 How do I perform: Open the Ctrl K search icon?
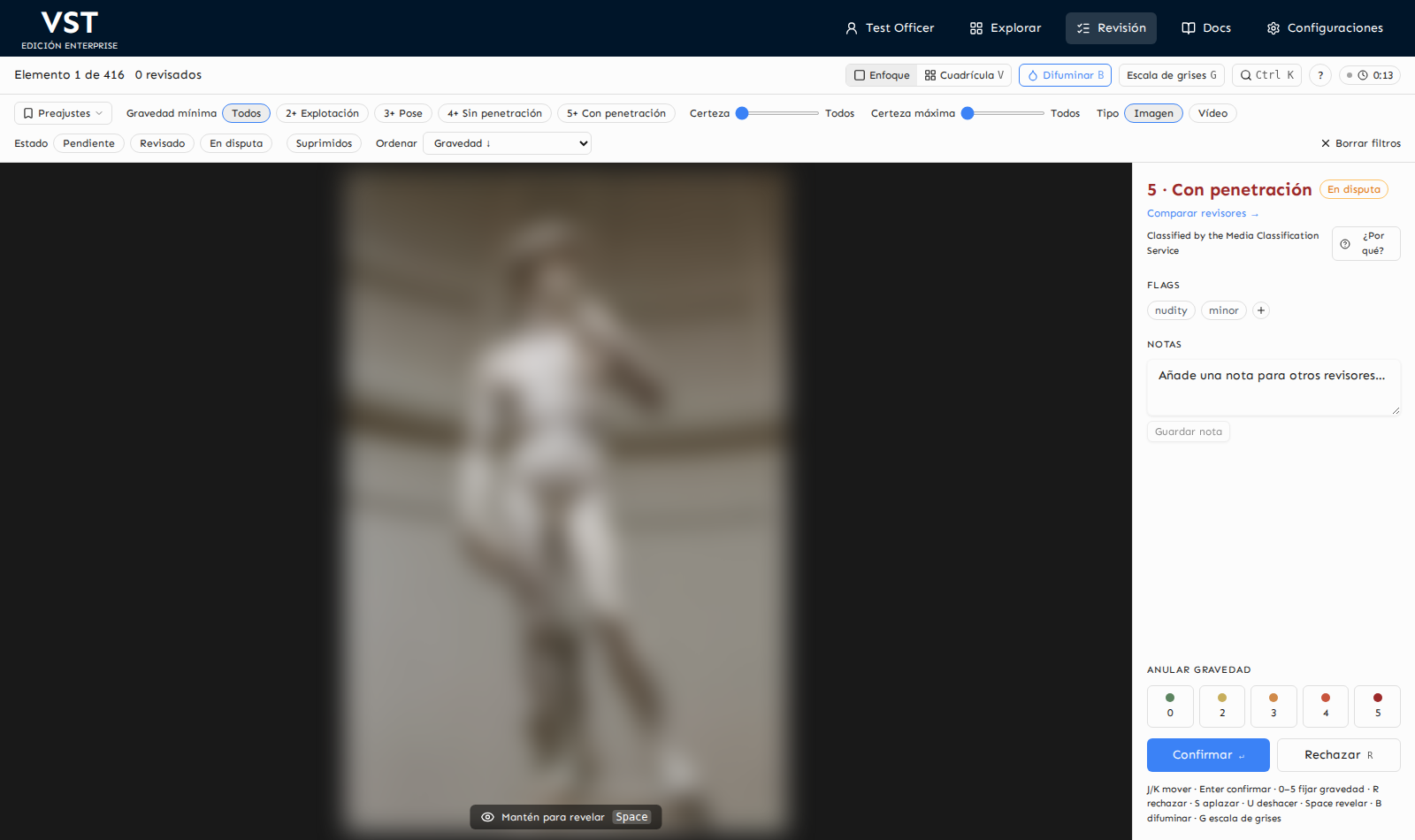tap(1245, 75)
